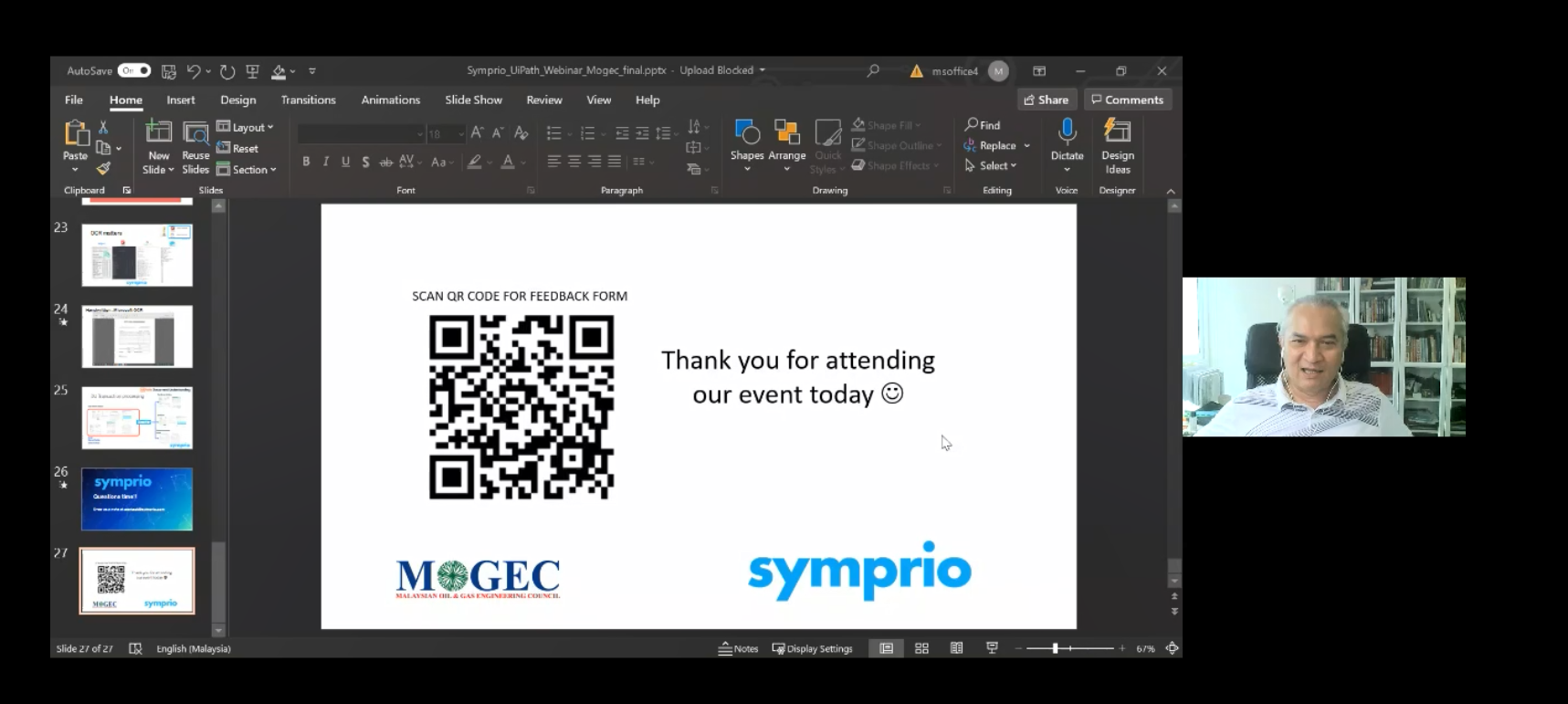The width and height of the screenshot is (1568, 704).
Task: Toggle Text Shadow formatting
Action: coord(365,162)
